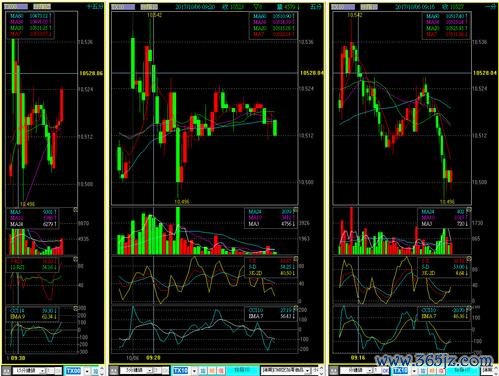This screenshot has width=499, height=376.
Task: Click the red icon in middle bottom toolbar
Action: click(x=220, y=371)
